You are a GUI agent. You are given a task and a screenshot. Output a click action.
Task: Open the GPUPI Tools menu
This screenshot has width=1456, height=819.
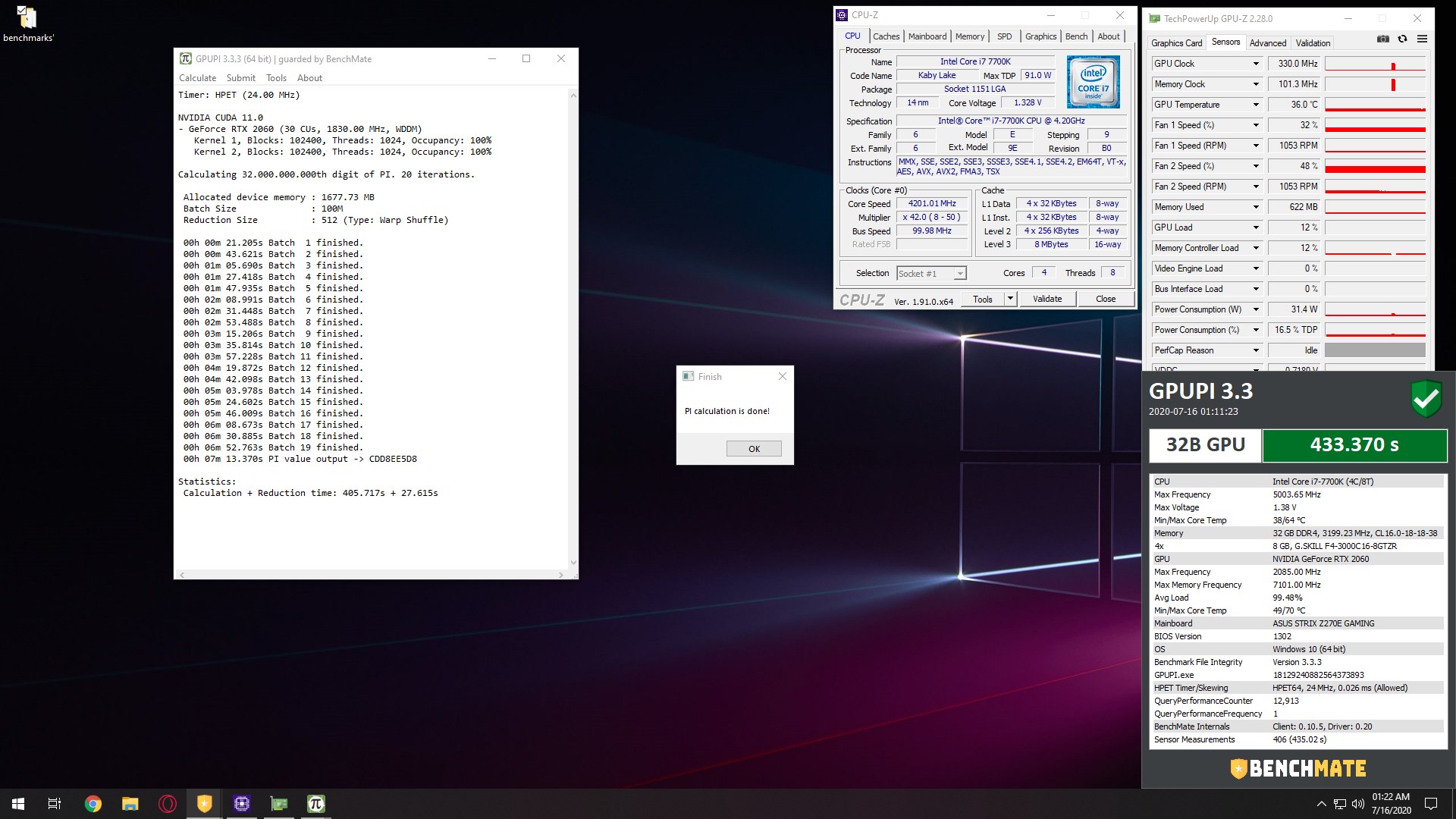click(x=276, y=78)
